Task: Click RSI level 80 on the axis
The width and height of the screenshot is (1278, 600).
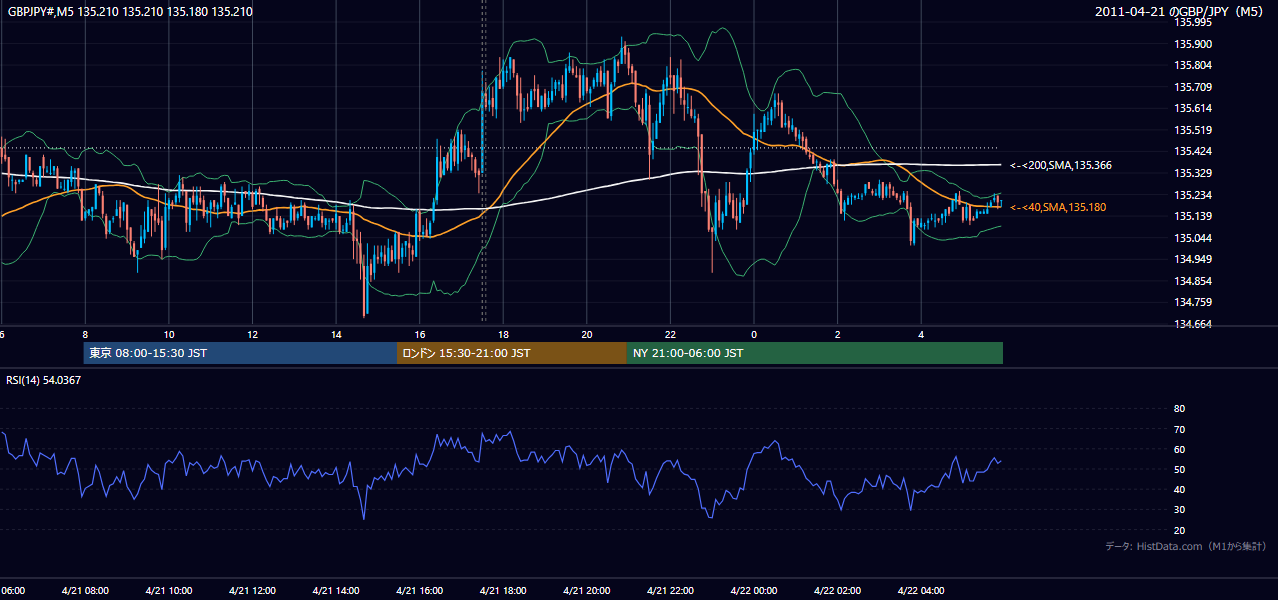Action: pyautogui.click(x=1179, y=409)
